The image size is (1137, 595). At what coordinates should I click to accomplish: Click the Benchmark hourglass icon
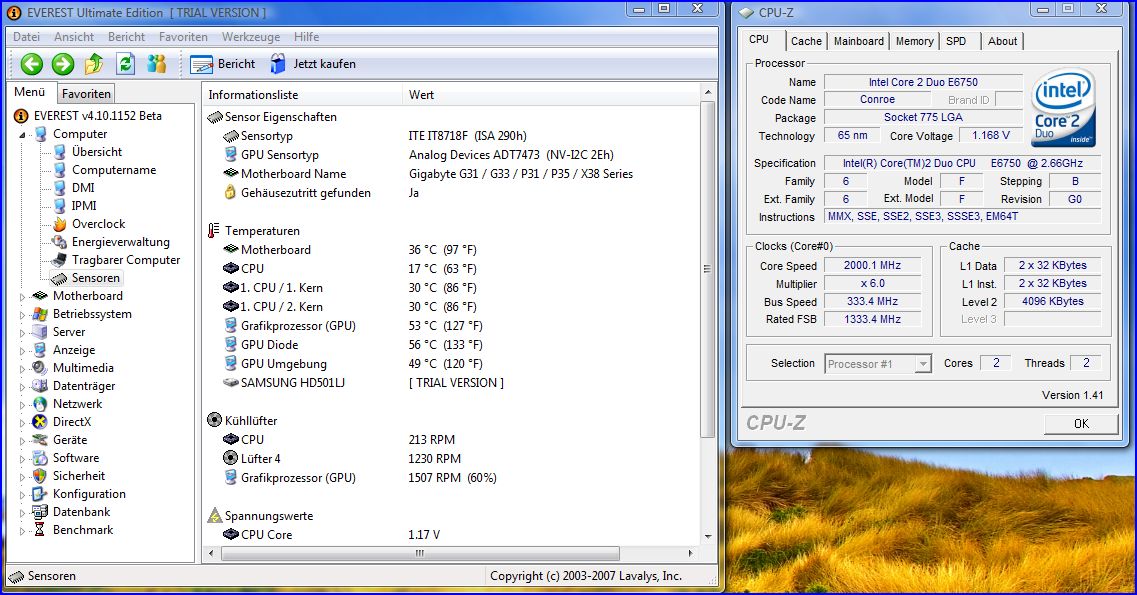[40, 530]
